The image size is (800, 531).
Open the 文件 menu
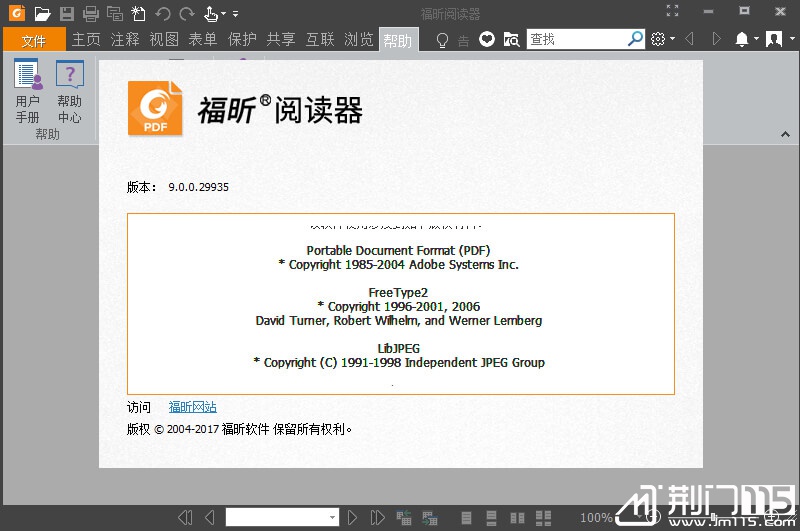(34, 40)
